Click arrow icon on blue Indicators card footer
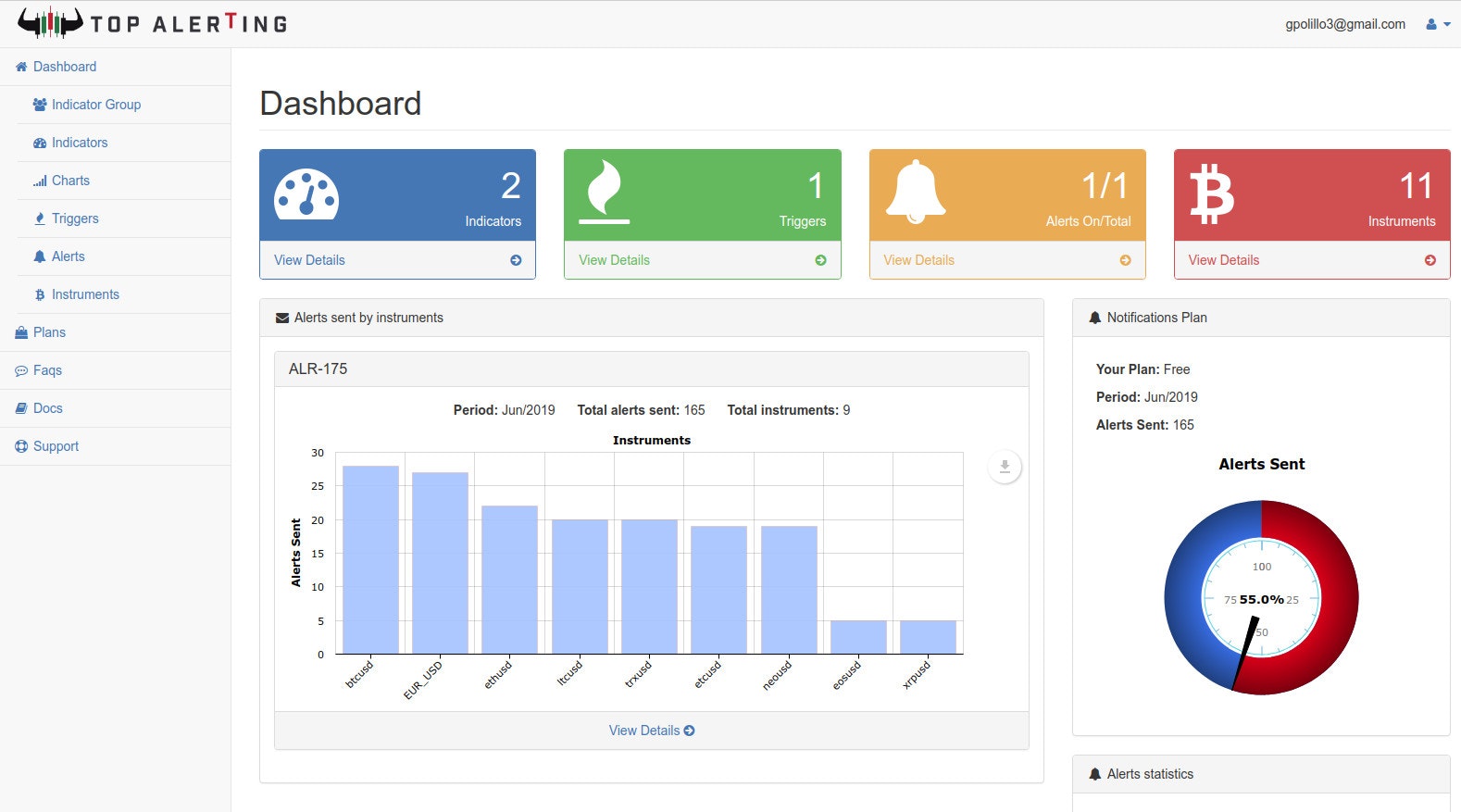This screenshot has height=812, width=1461. point(516,260)
